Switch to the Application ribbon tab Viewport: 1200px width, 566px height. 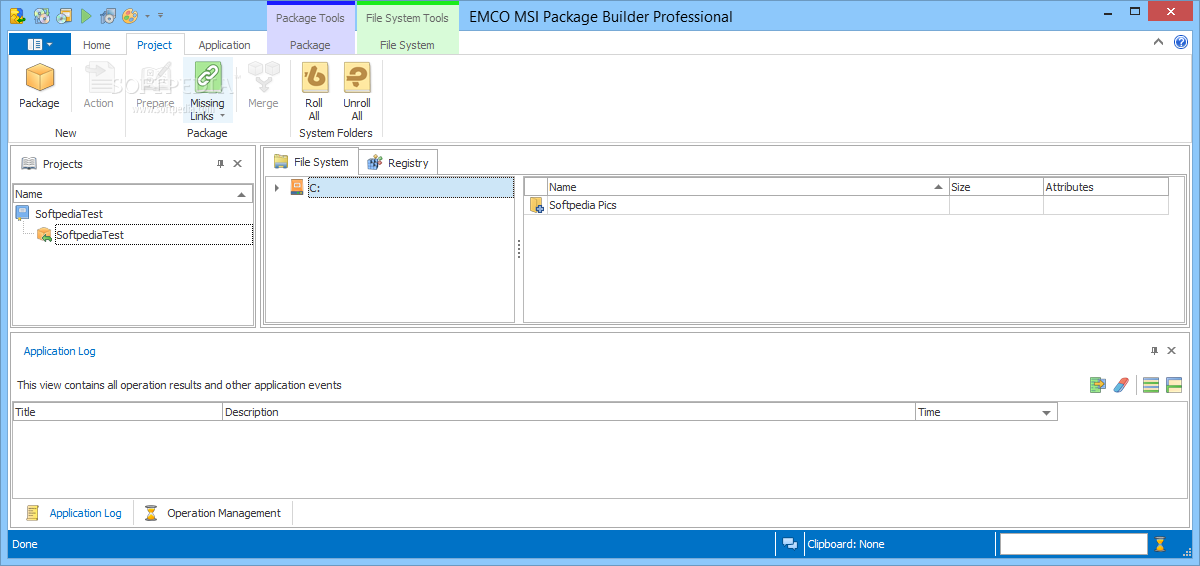tap(224, 45)
